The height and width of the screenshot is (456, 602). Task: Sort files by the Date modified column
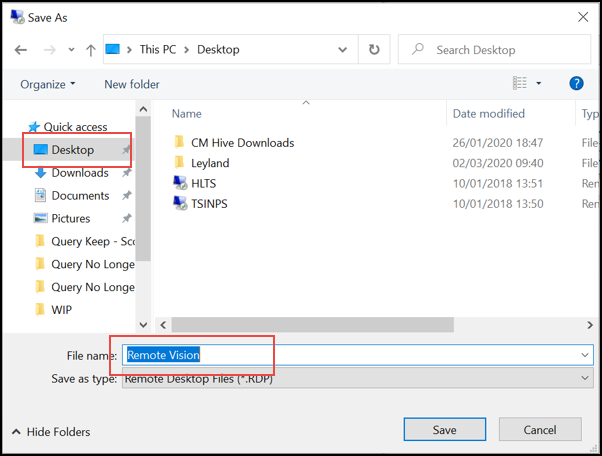coord(488,114)
